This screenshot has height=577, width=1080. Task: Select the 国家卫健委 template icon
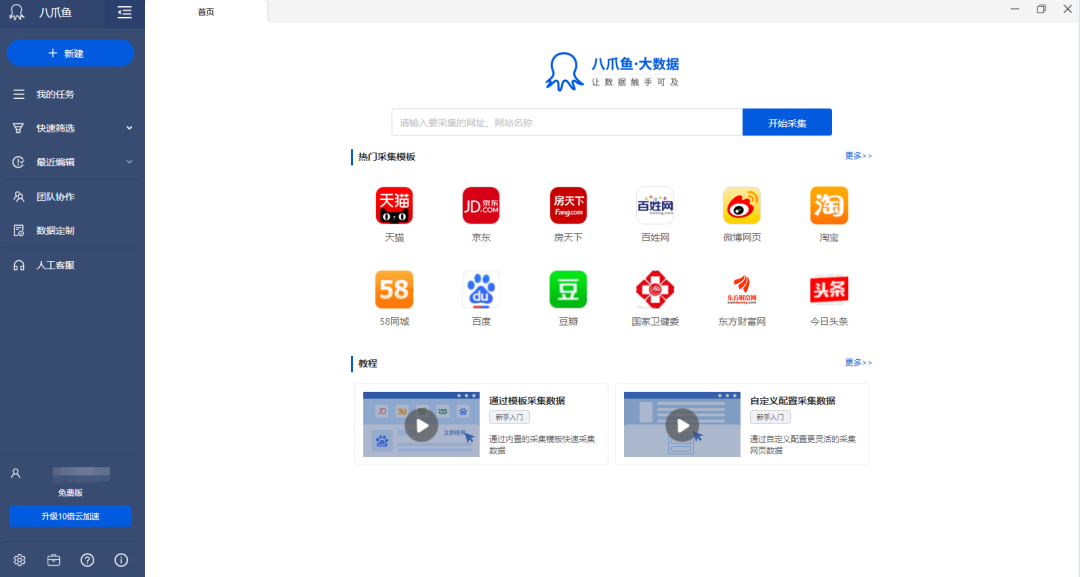[655, 289]
